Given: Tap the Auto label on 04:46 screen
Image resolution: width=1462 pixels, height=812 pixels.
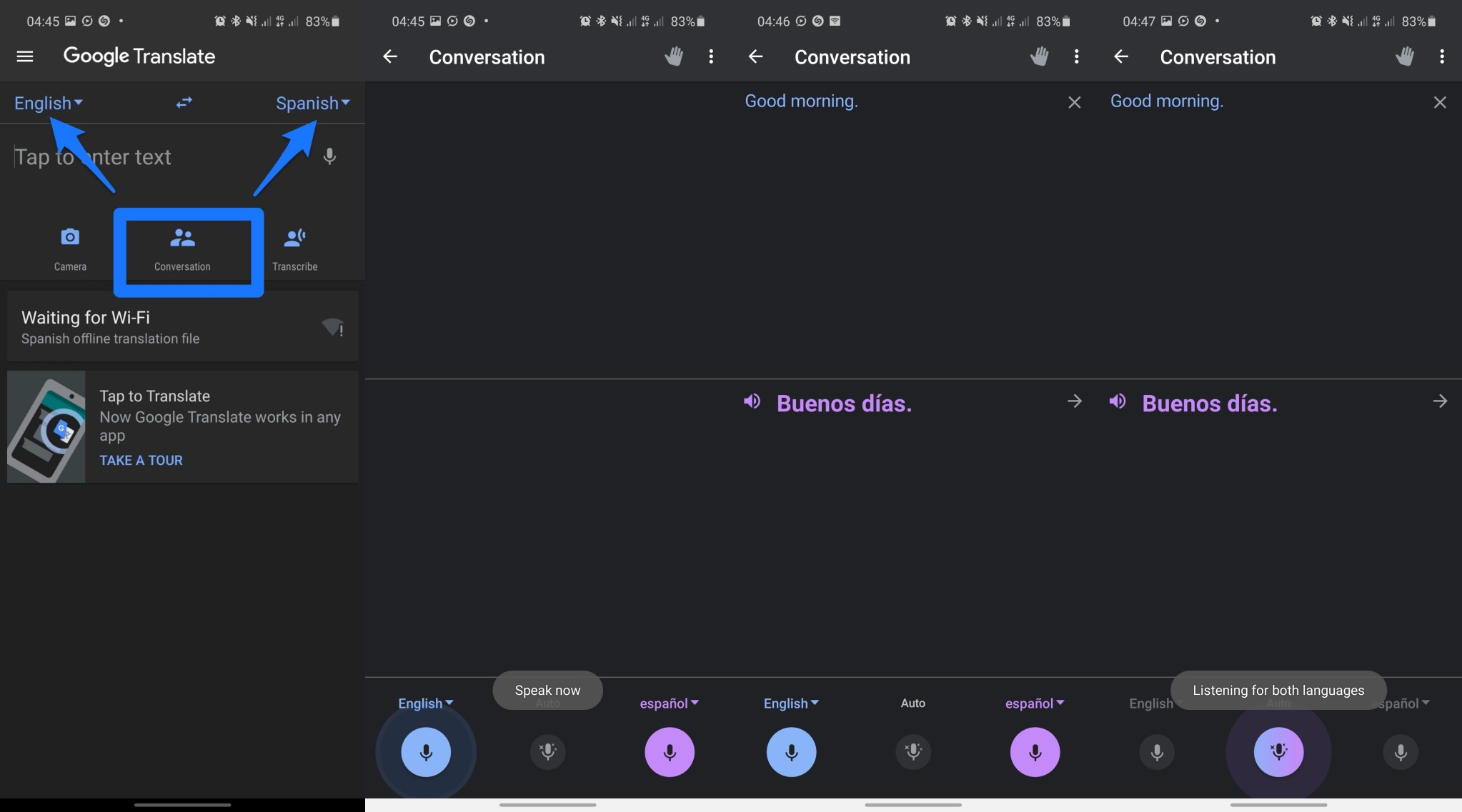Looking at the screenshot, I should (913, 703).
